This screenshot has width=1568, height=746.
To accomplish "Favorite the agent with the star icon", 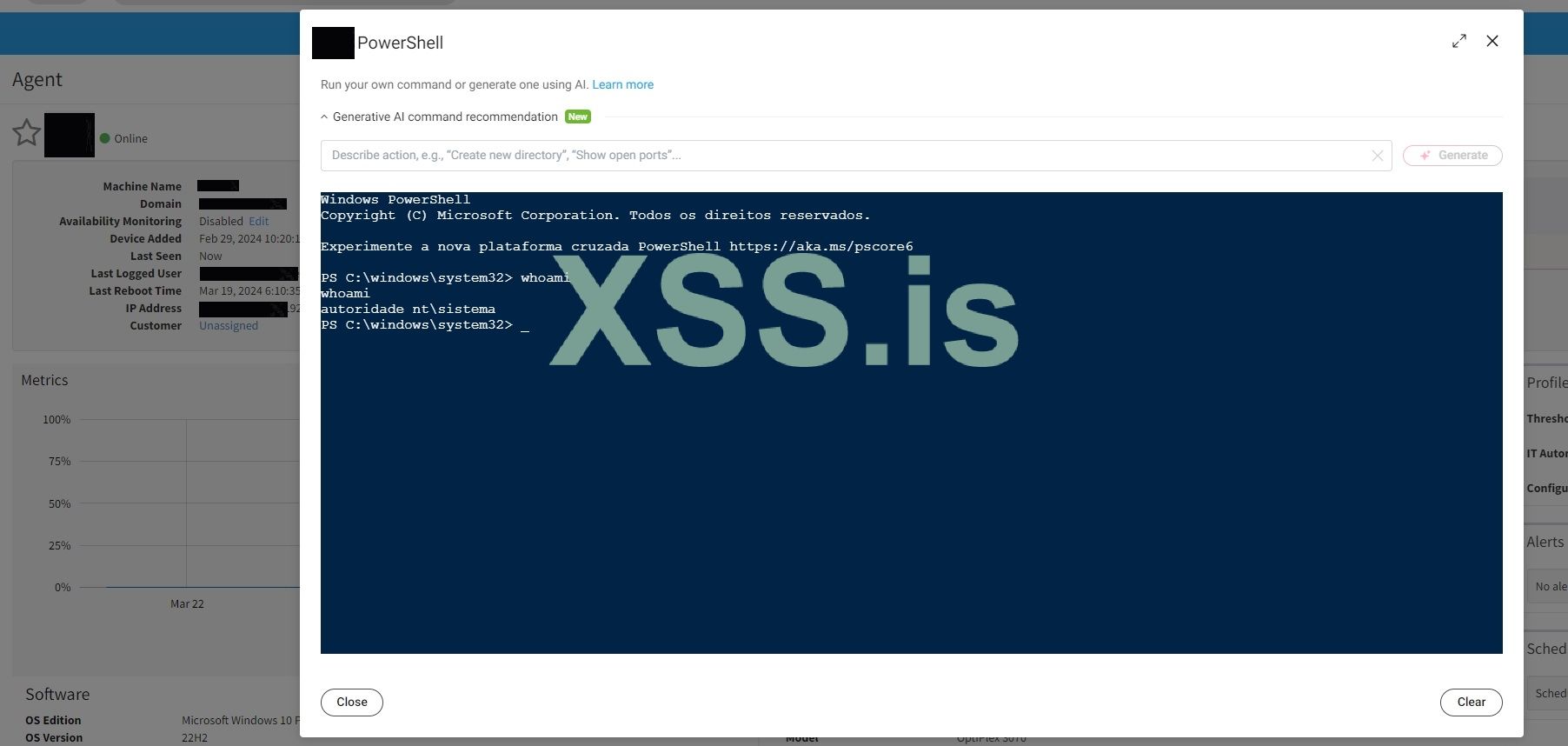I will [x=27, y=133].
